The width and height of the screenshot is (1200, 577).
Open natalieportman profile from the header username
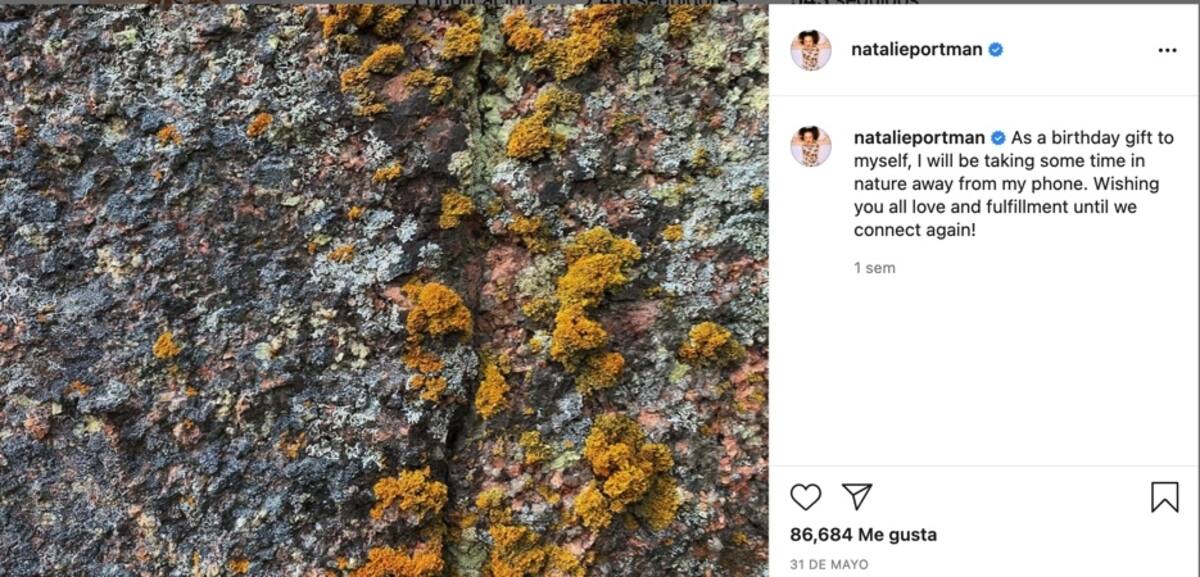(916, 50)
